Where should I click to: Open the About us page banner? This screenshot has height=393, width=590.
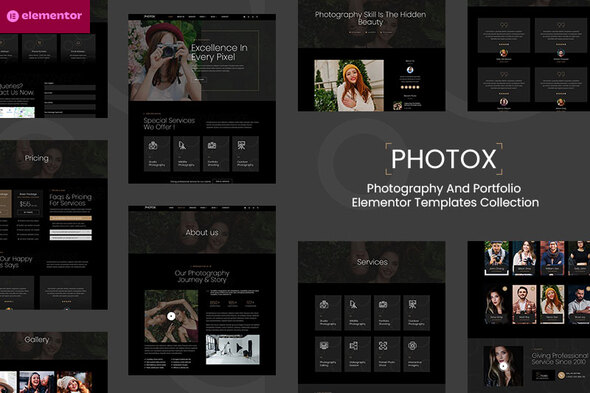click(x=202, y=232)
